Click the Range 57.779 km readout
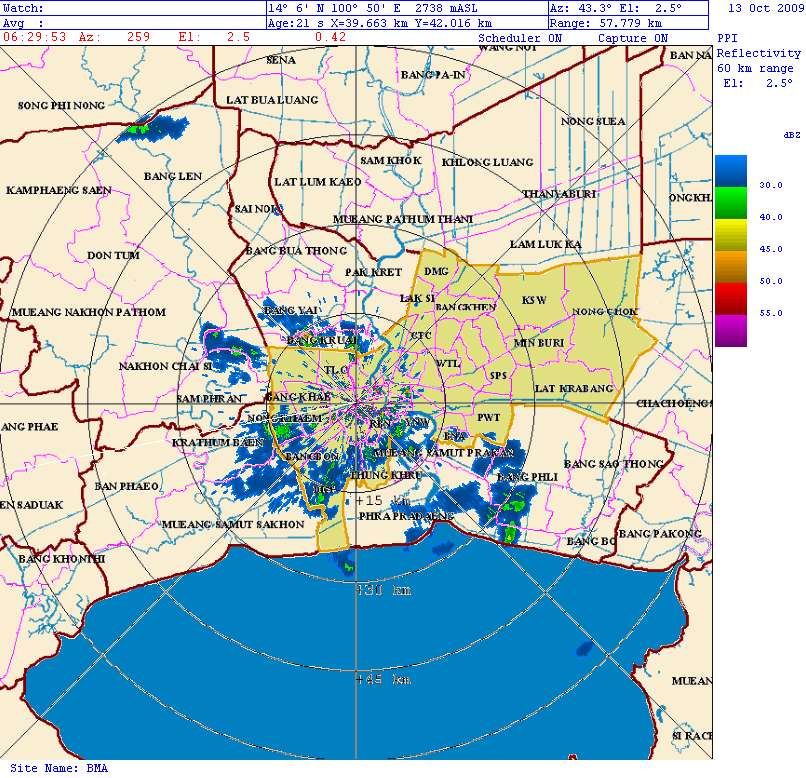Image resolution: width=806 pixels, height=778 pixels. point(606,22)
